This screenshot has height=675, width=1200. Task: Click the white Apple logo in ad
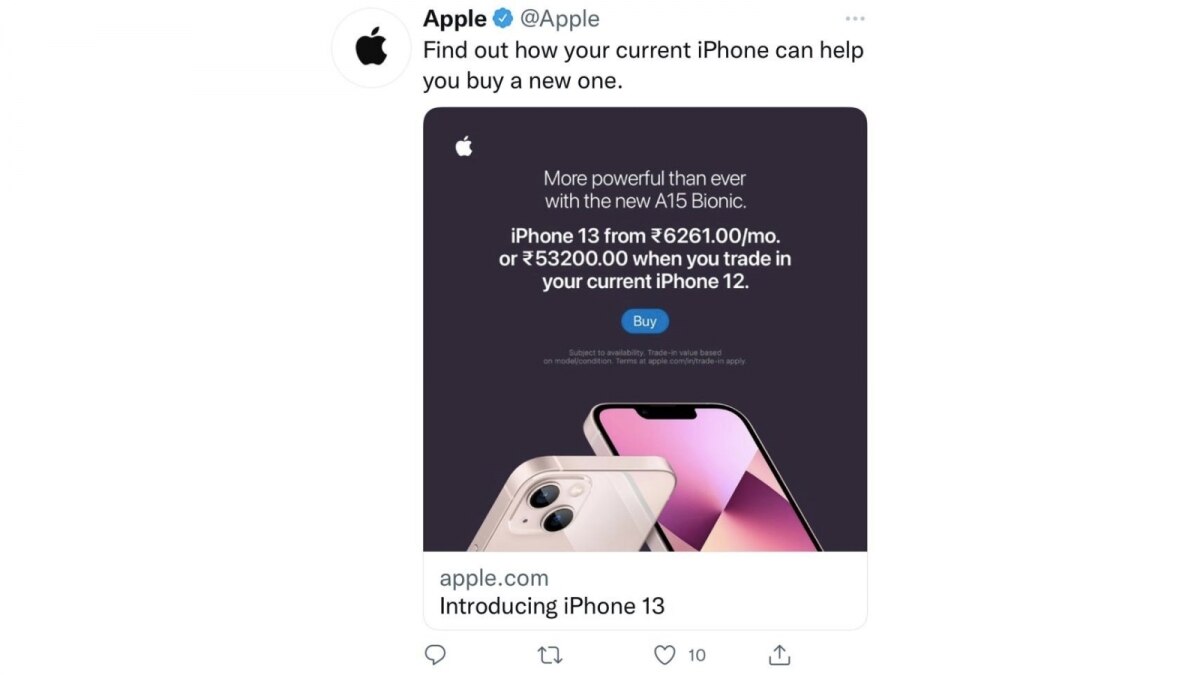pyautogui.click(x=463, y=147)
